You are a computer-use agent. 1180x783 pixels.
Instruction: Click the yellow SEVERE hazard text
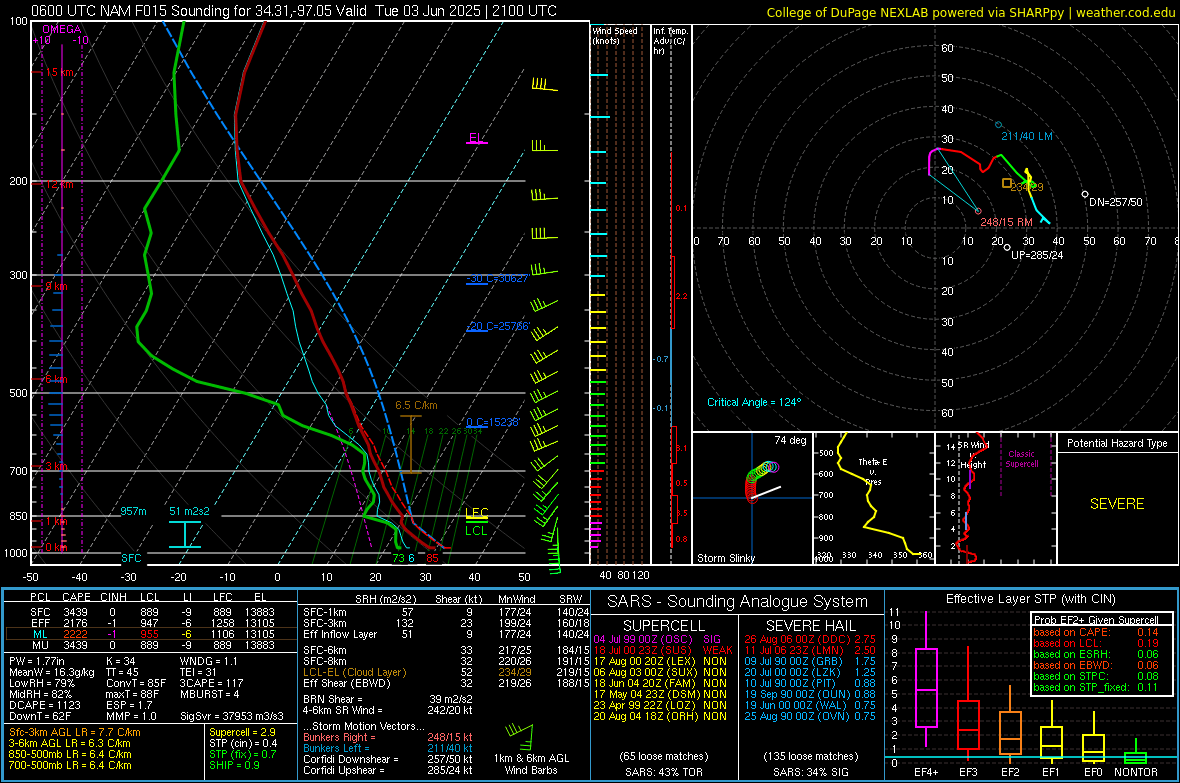point(1117,504)
